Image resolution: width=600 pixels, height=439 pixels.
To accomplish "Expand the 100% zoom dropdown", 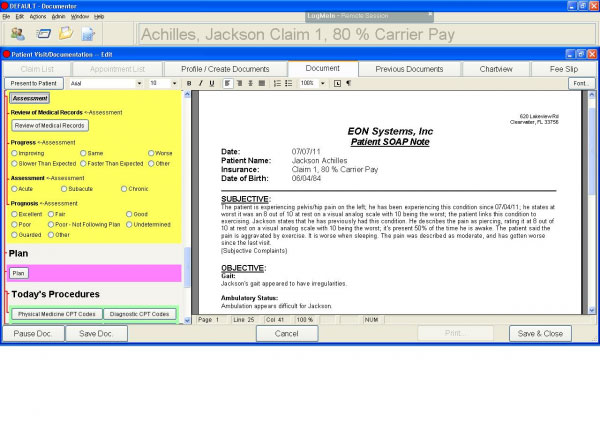I will (x=322, y=83).
